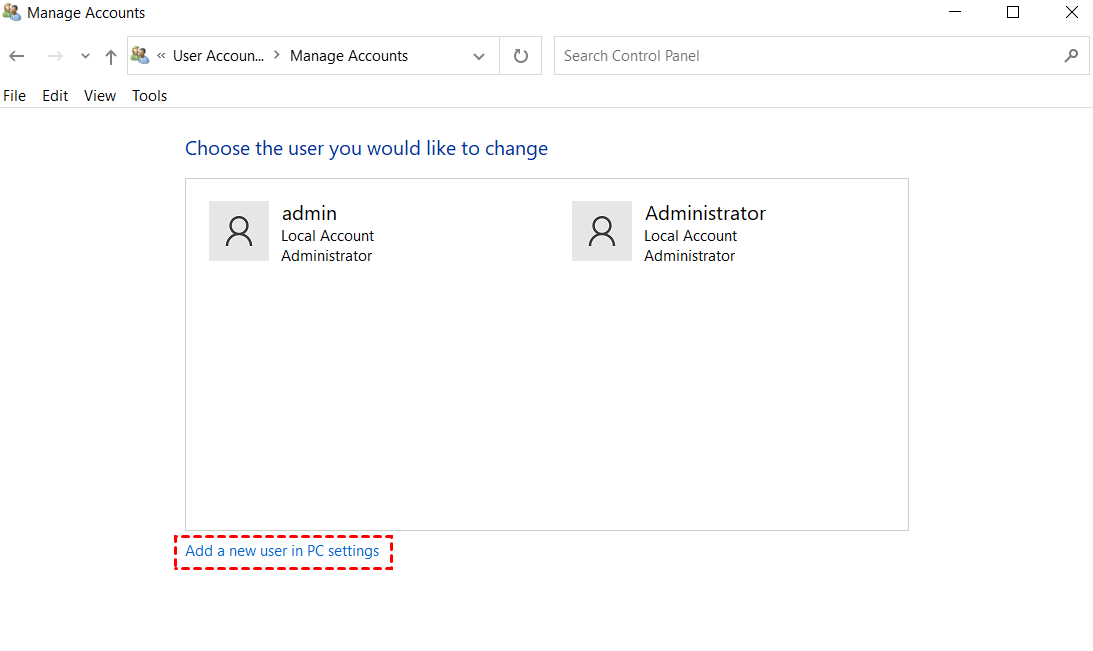Open the recent locations dropdown arrow
1093x651 pixels.
click(85, 56)
